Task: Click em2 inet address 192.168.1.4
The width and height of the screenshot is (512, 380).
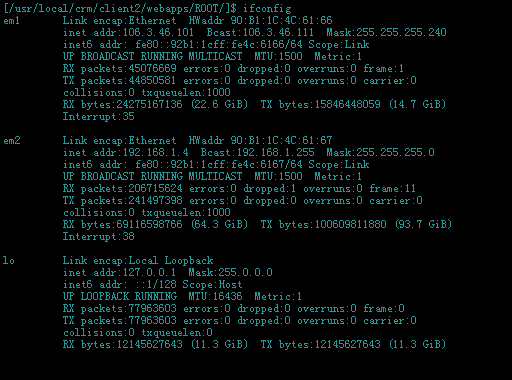Action: click(x=155, y=152)
